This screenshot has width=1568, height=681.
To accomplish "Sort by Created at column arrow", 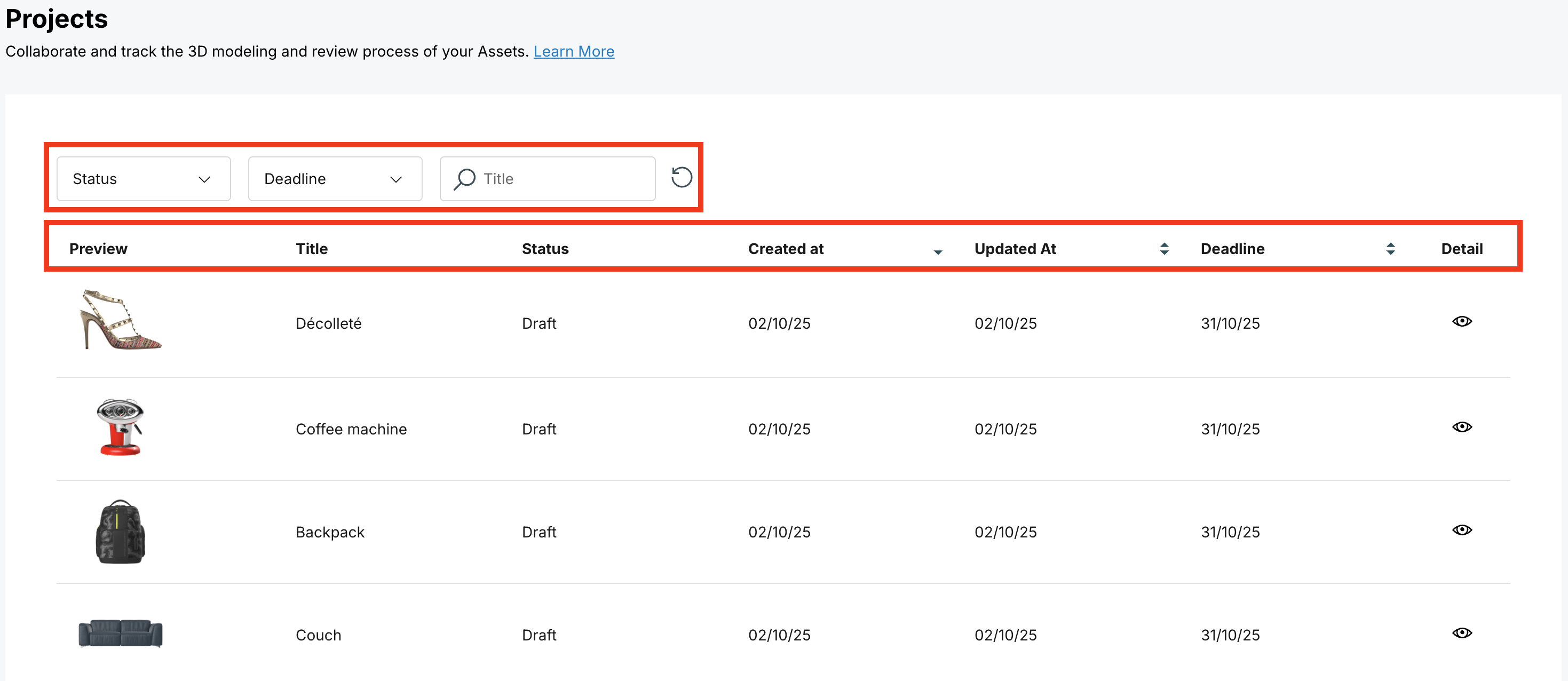I will tap(938, 251).
